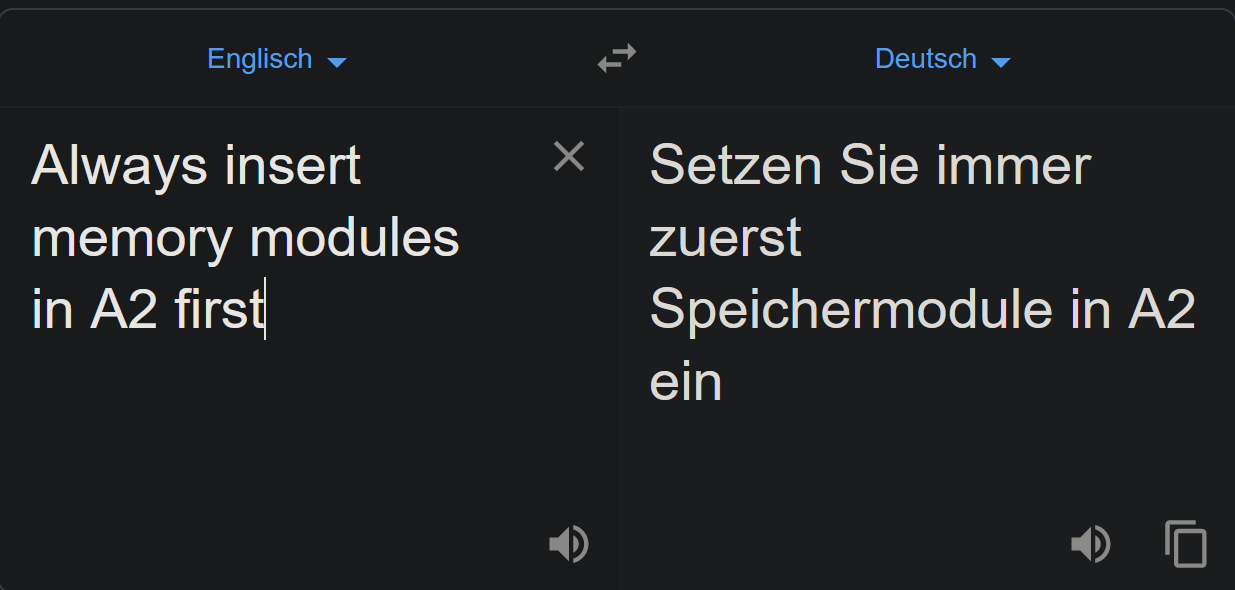Click the bidirectional arrows between languages
The height and width of the screenshot is (590, 1235).
pyautogui.click(x=616, y=57)
